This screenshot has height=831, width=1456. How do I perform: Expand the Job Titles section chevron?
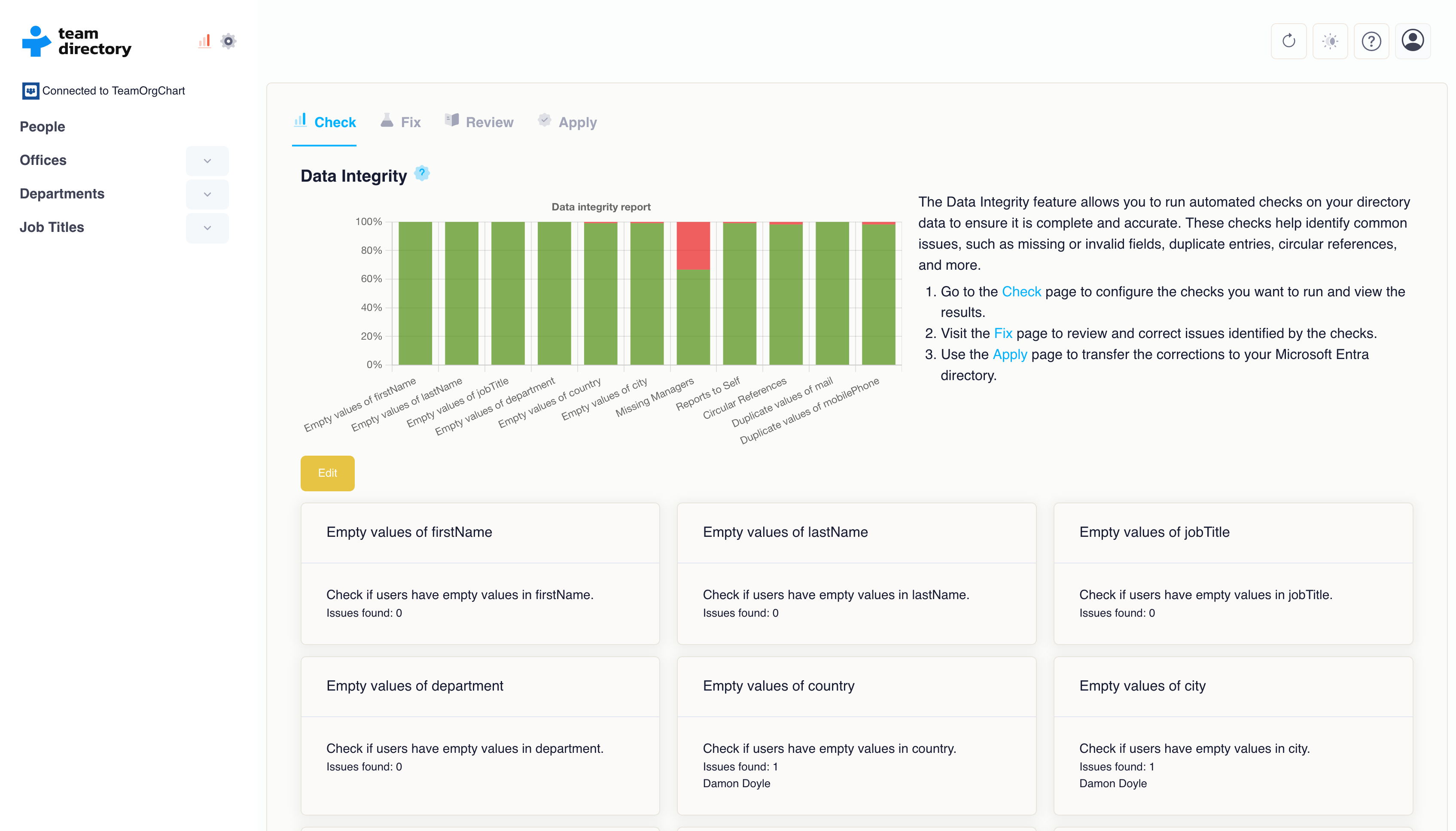207,228
